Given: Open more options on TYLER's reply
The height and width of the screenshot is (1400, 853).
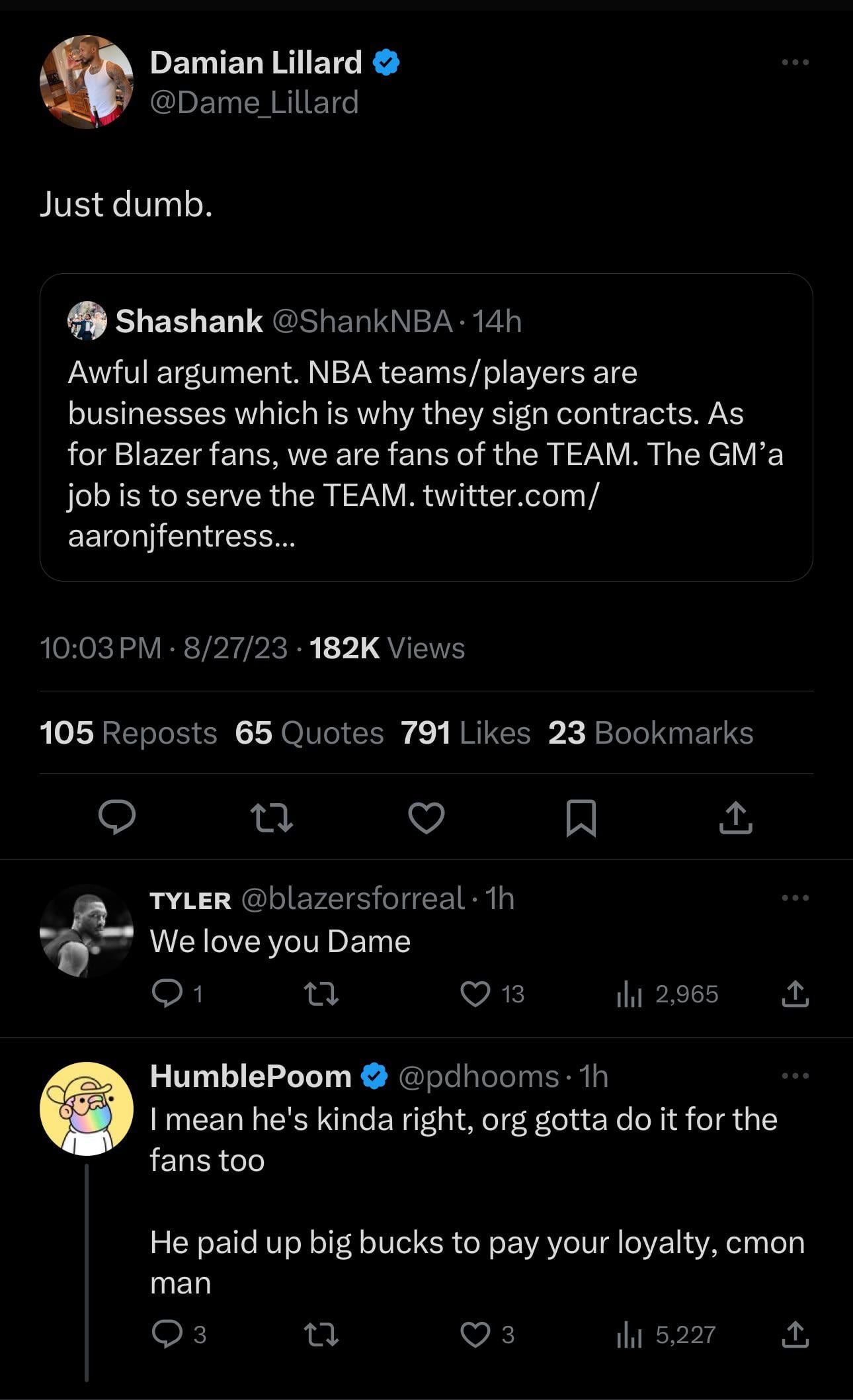Looking at the screenshot, I should 795,898.
